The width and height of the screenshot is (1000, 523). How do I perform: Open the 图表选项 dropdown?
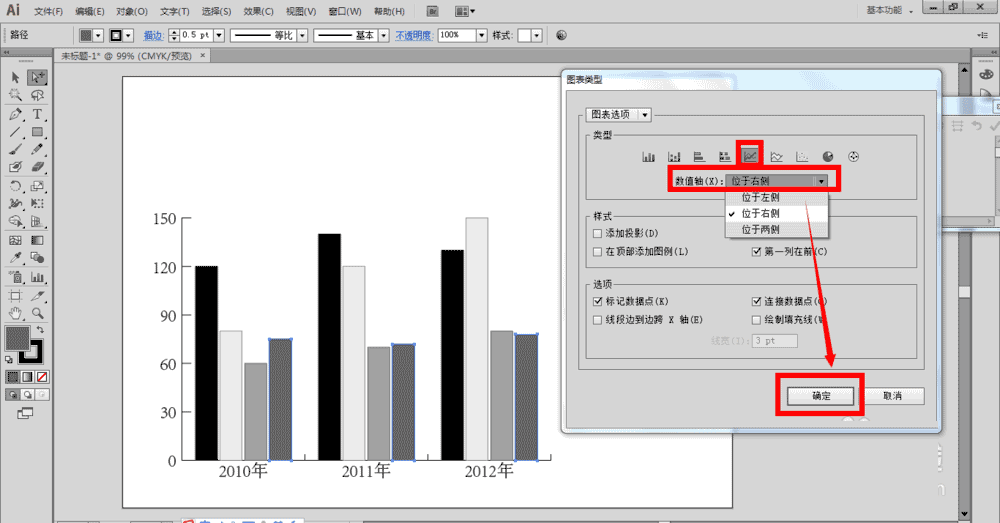618,115
